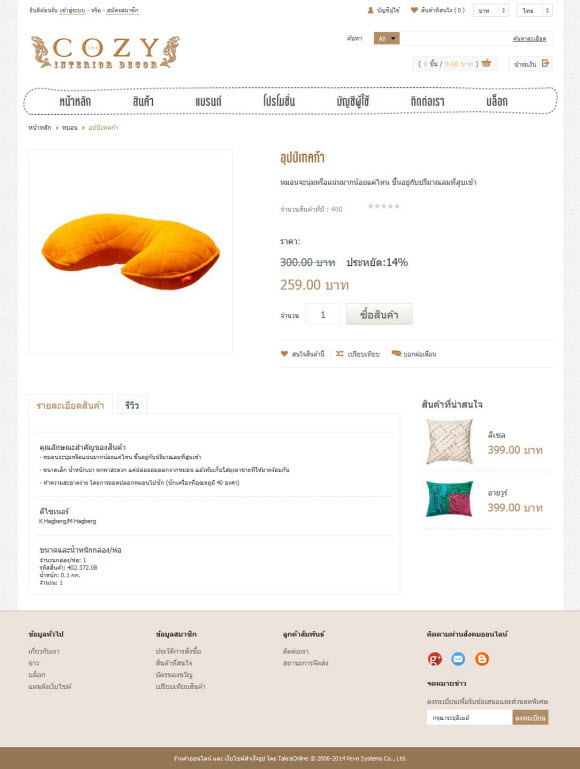Select the รายละเอียดสินค้า tab
This screenshot has width=580, height=769.
tap(71, 405)
